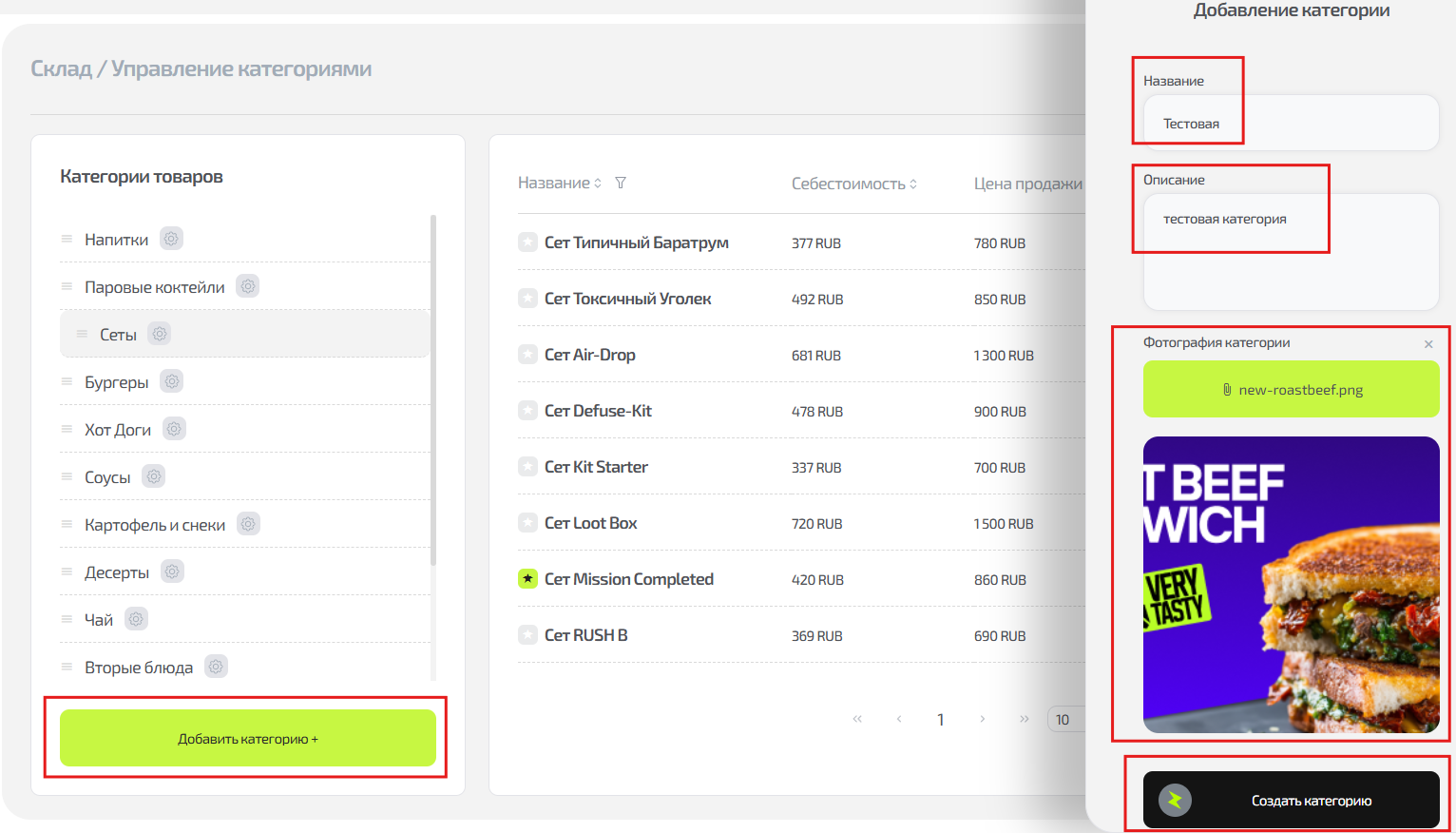Click Создать категорию button
This screenshot has width=1456, height=833.
(1291, 801)
